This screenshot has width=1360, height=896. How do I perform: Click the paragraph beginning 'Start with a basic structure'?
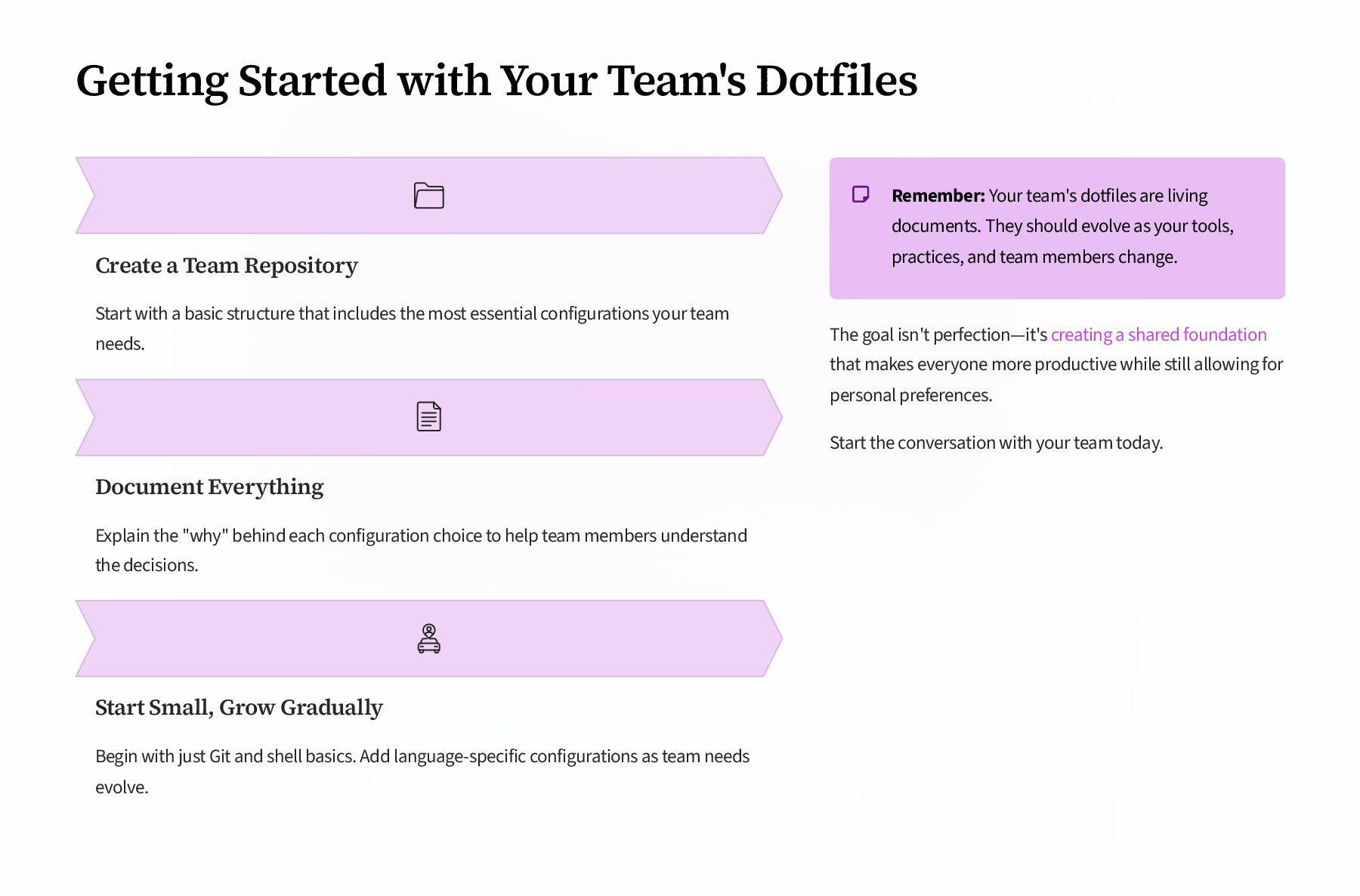413,329
